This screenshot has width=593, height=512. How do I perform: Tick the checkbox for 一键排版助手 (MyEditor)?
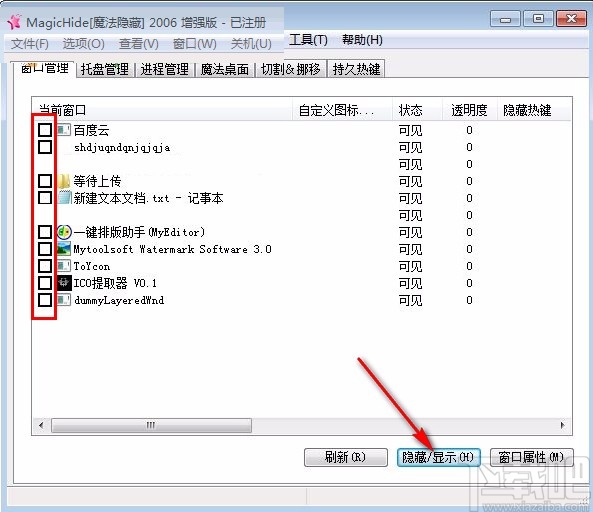[x=45, y=232]
